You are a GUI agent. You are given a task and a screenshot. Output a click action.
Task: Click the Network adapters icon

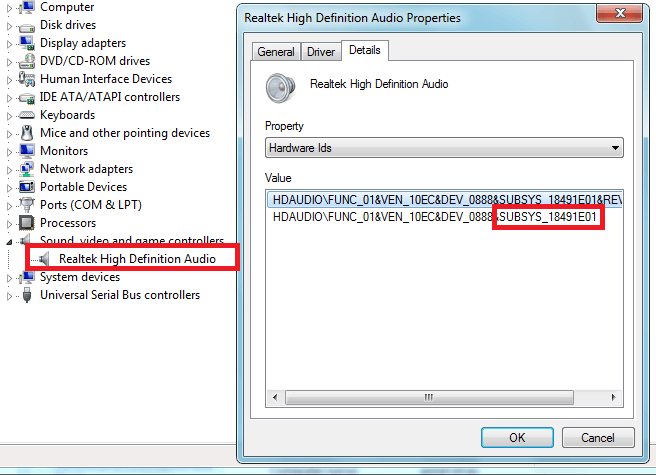click(27, 169)
